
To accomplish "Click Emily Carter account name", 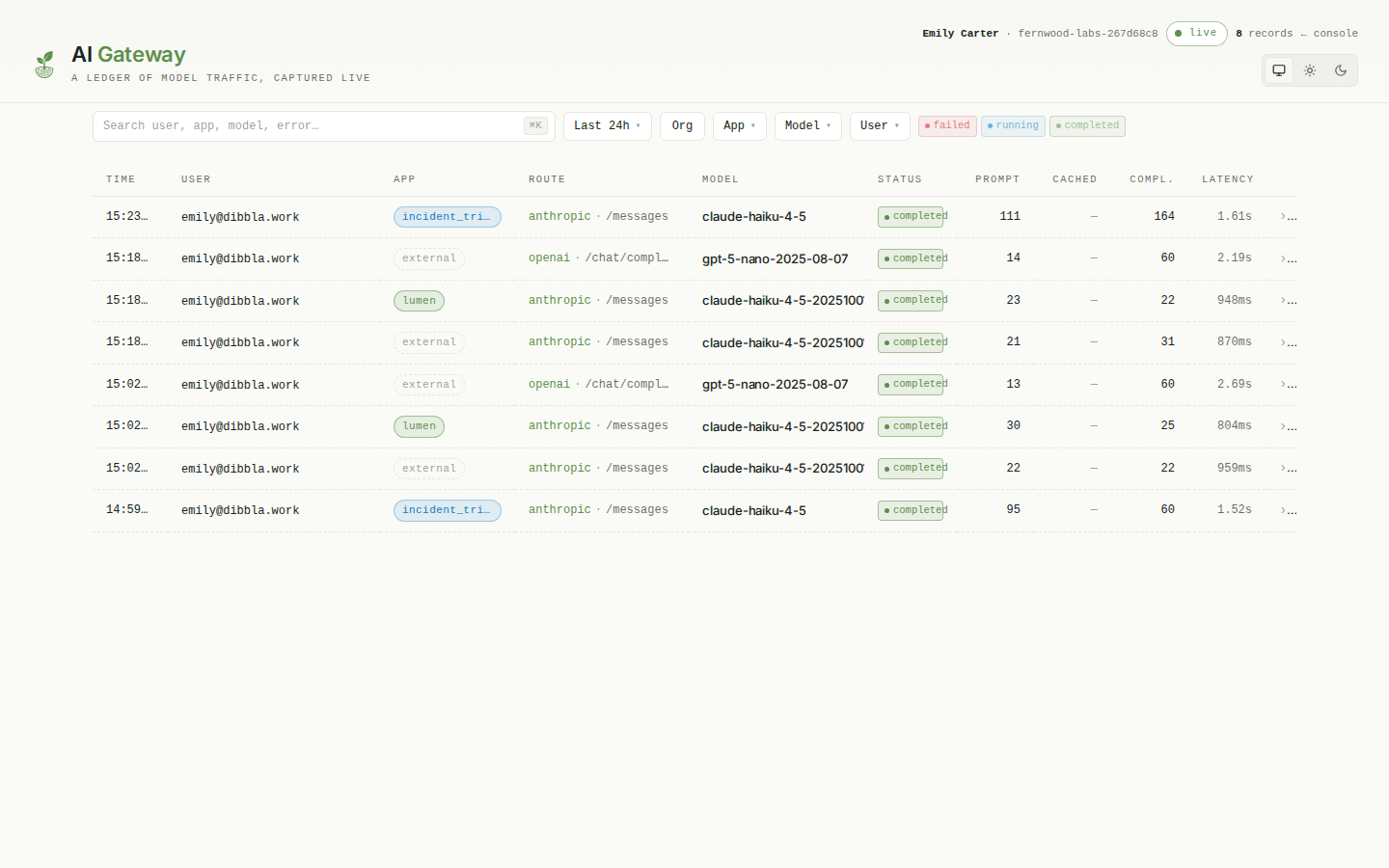I will click(x=960, y=34).
